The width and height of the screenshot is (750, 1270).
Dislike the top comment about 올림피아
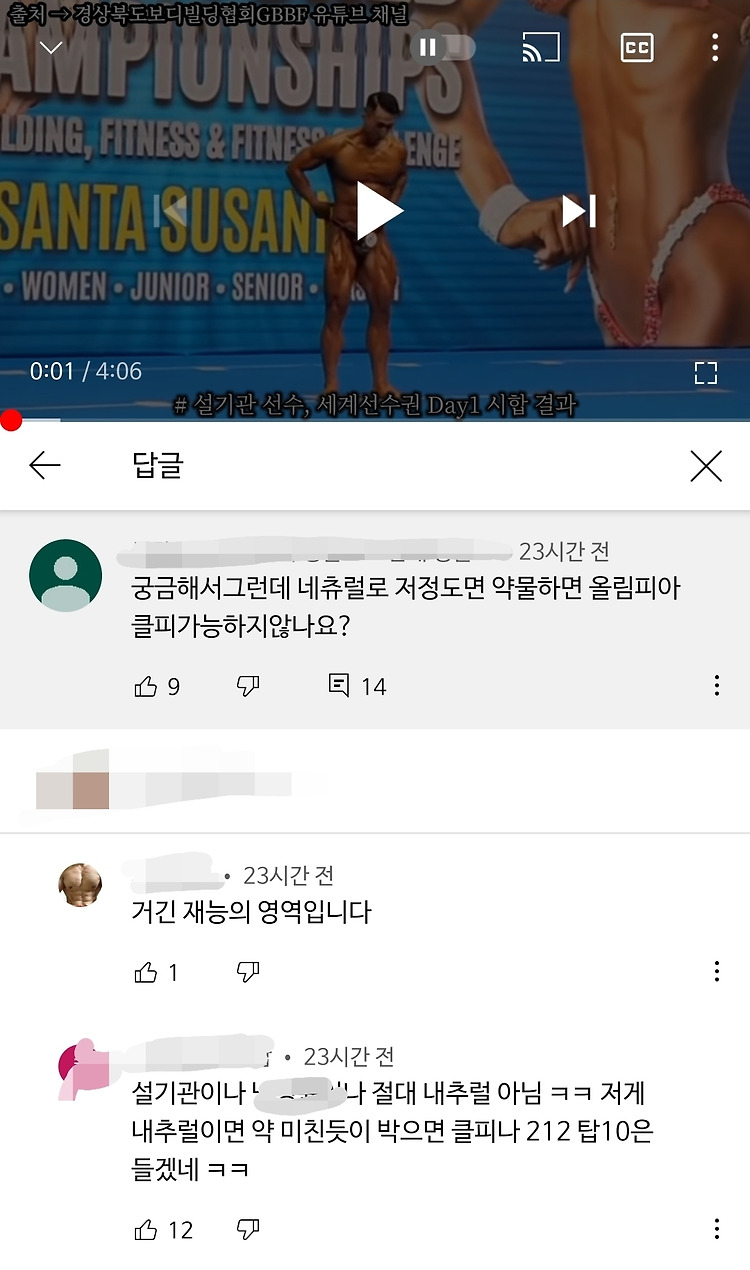tap(248, 686)
